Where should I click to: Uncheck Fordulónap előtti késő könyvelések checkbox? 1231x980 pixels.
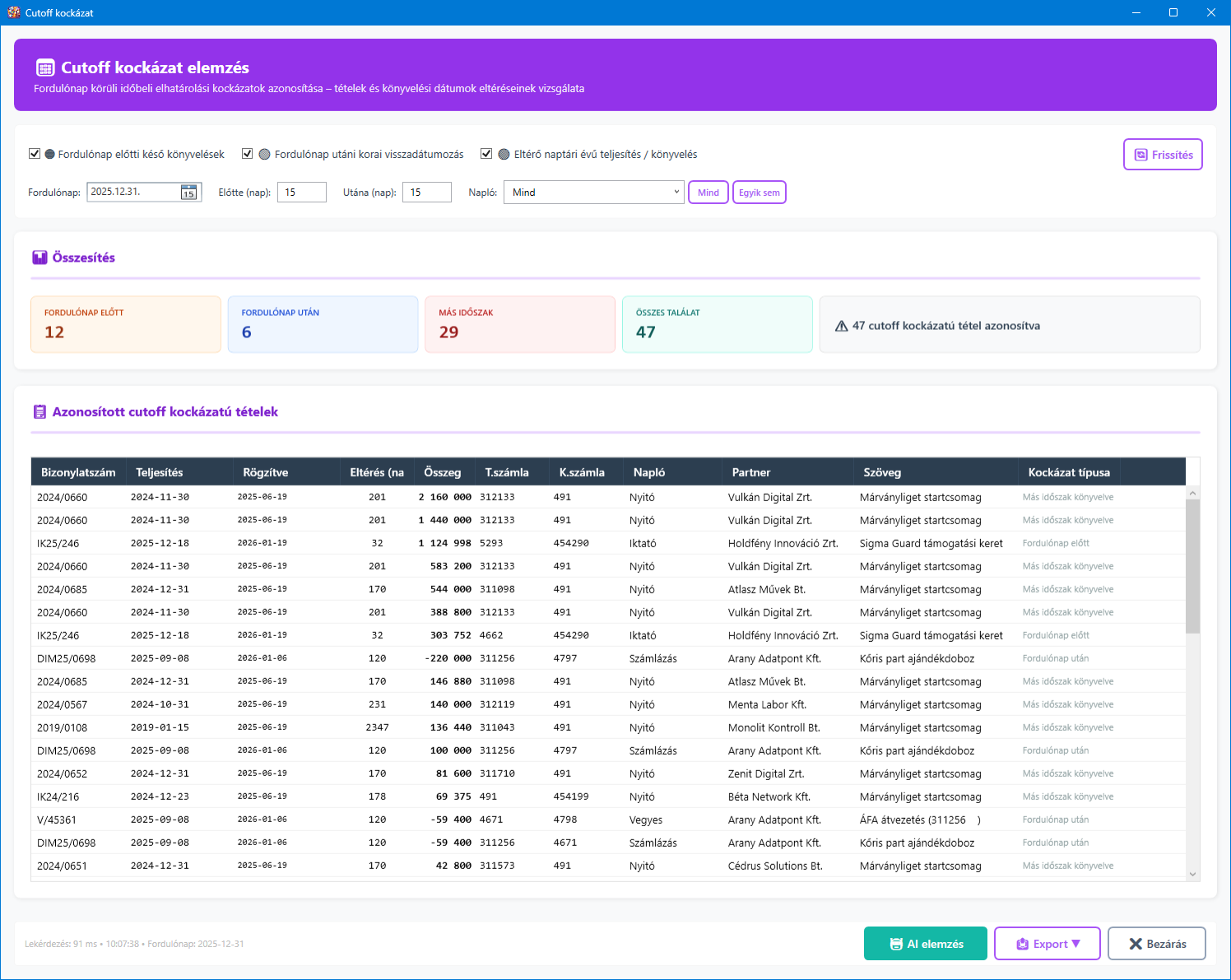click(x=35, y=154)
